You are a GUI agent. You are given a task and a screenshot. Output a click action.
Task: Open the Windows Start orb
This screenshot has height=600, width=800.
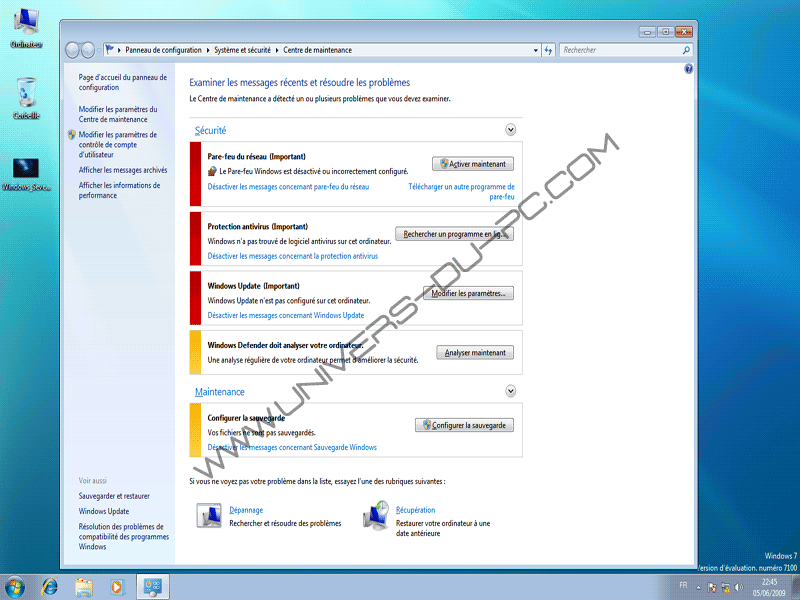pos(15,587)
